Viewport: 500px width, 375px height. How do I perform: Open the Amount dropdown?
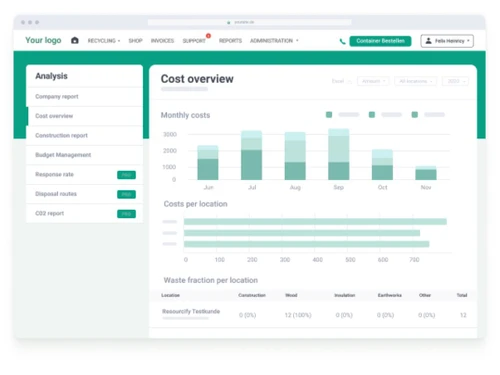(x=373, y=81)
